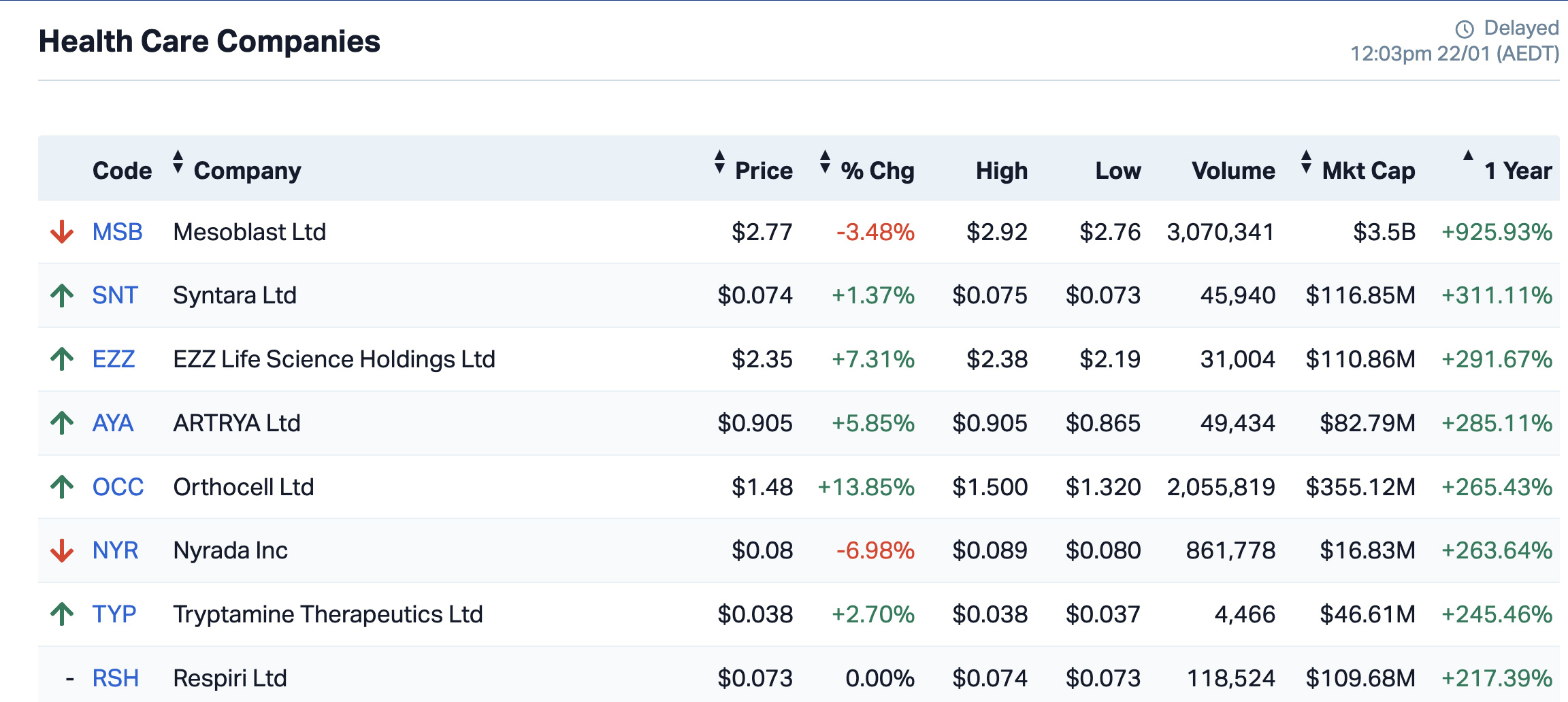Click Respiri's +217.39% one-year return
This screenshot has width=1568, height=702.
coord(1497,678)
